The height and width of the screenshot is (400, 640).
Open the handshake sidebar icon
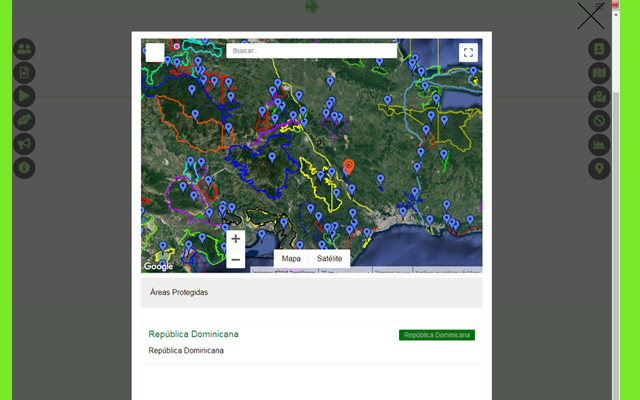coord(25,120)
